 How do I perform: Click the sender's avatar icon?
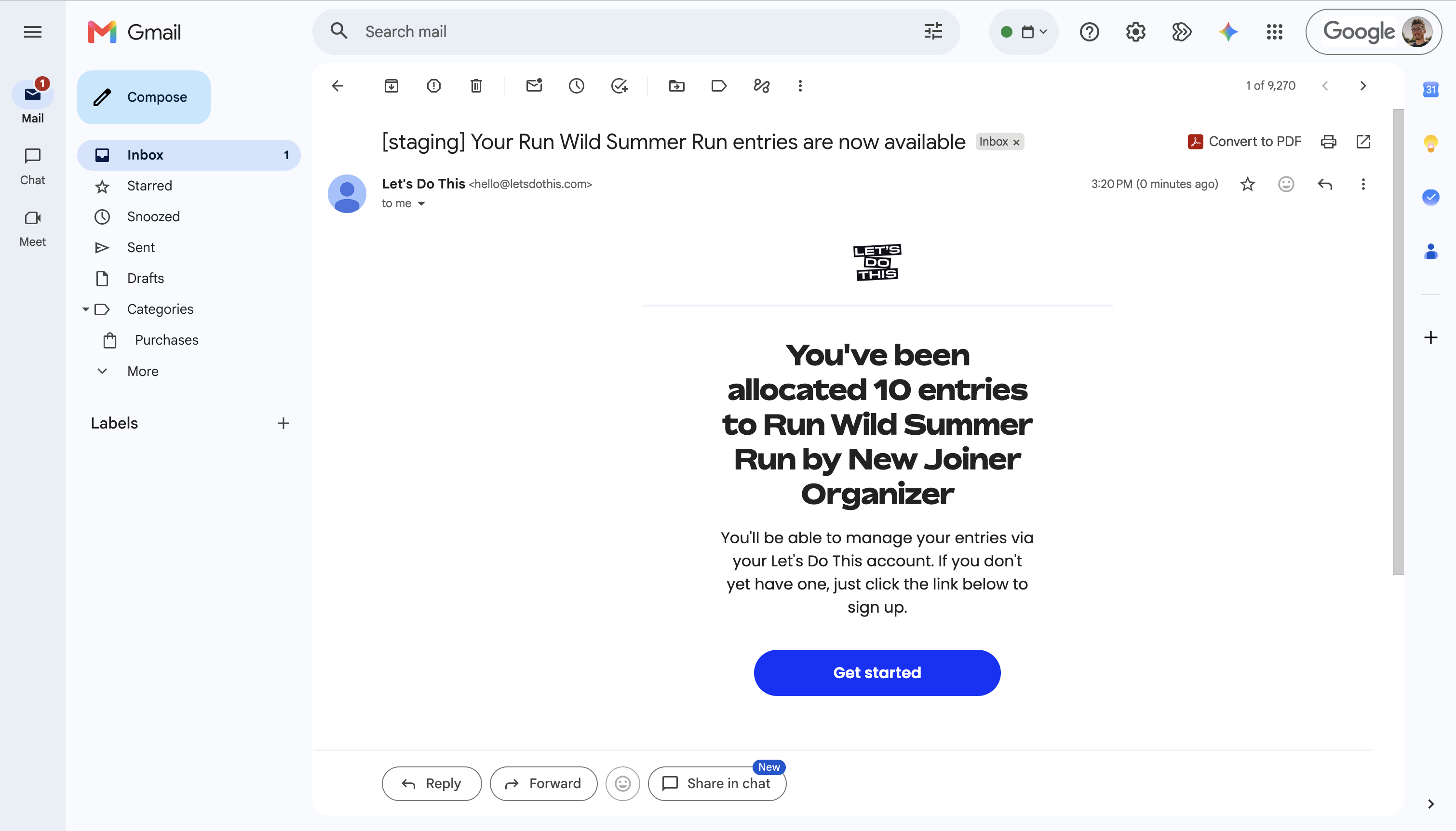pyautogui.click(x=347, y=193)
